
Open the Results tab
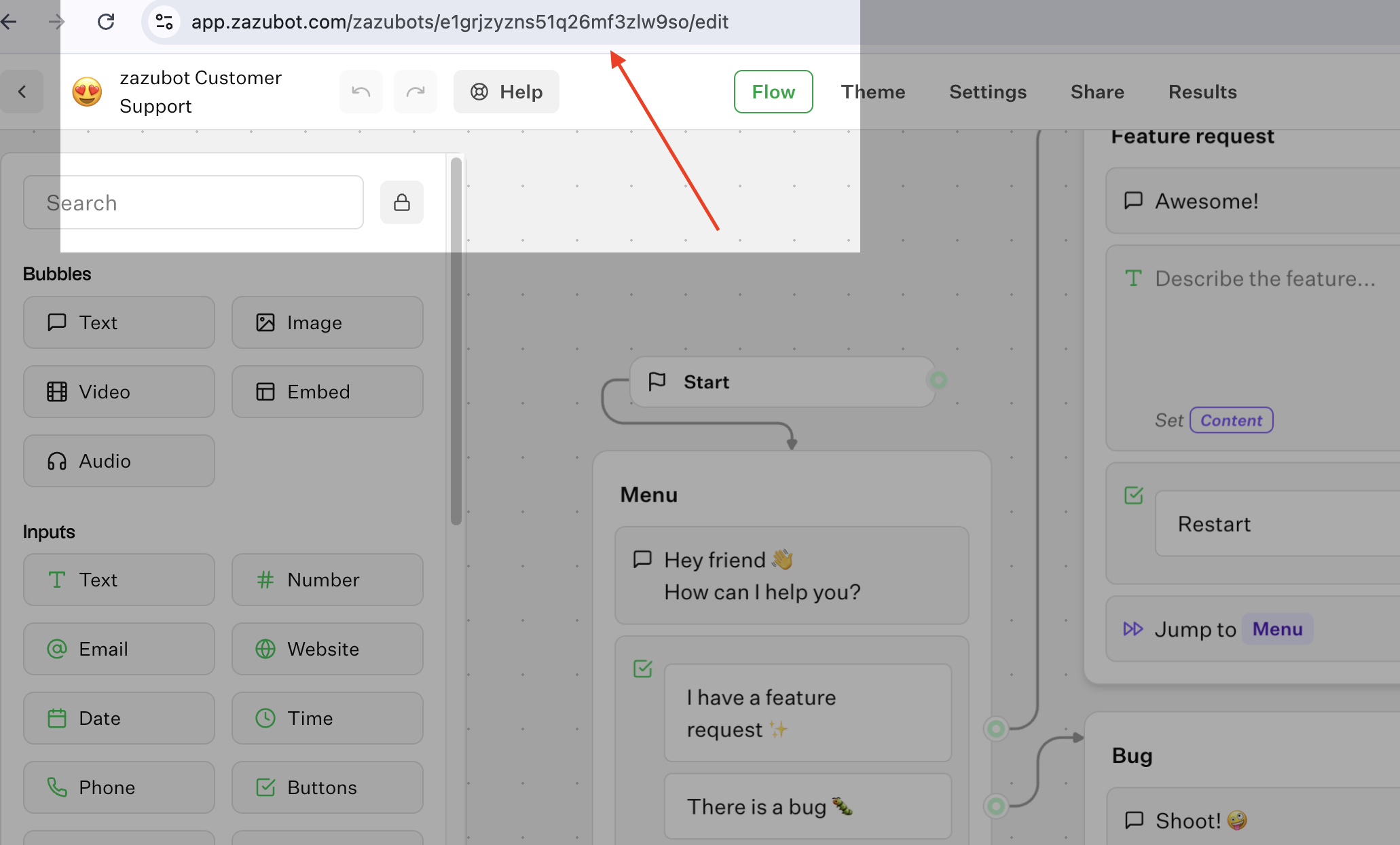click(1202, 92)
